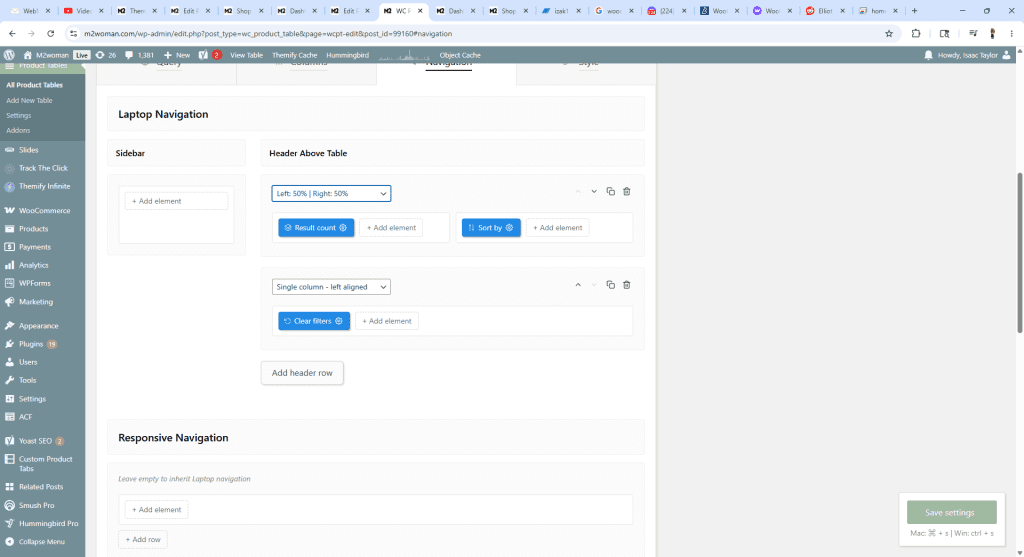Click the browser address bar URL
The height and width of the screenshot is (557, 1024).
click(x=268, y=33)
